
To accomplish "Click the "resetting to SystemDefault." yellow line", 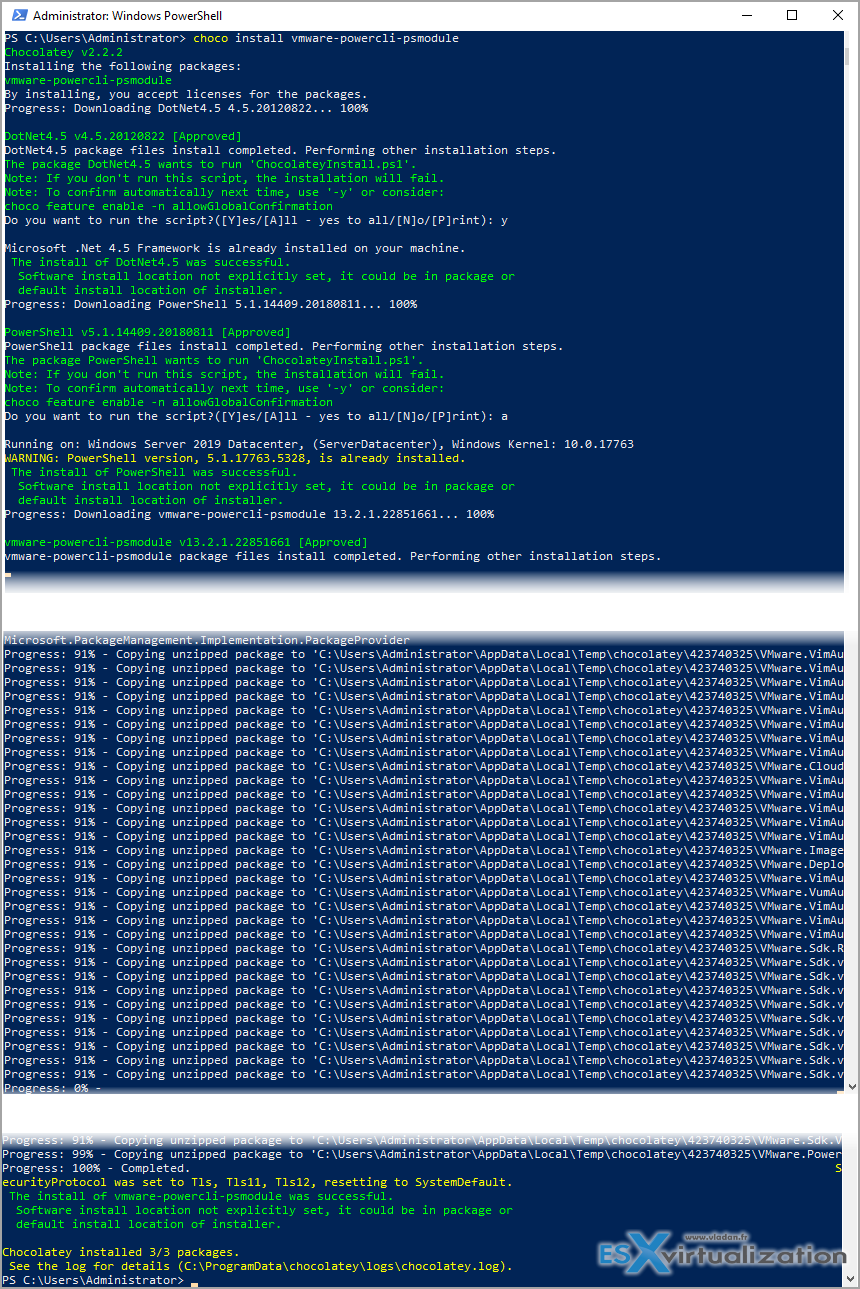I will point(257,1182).
